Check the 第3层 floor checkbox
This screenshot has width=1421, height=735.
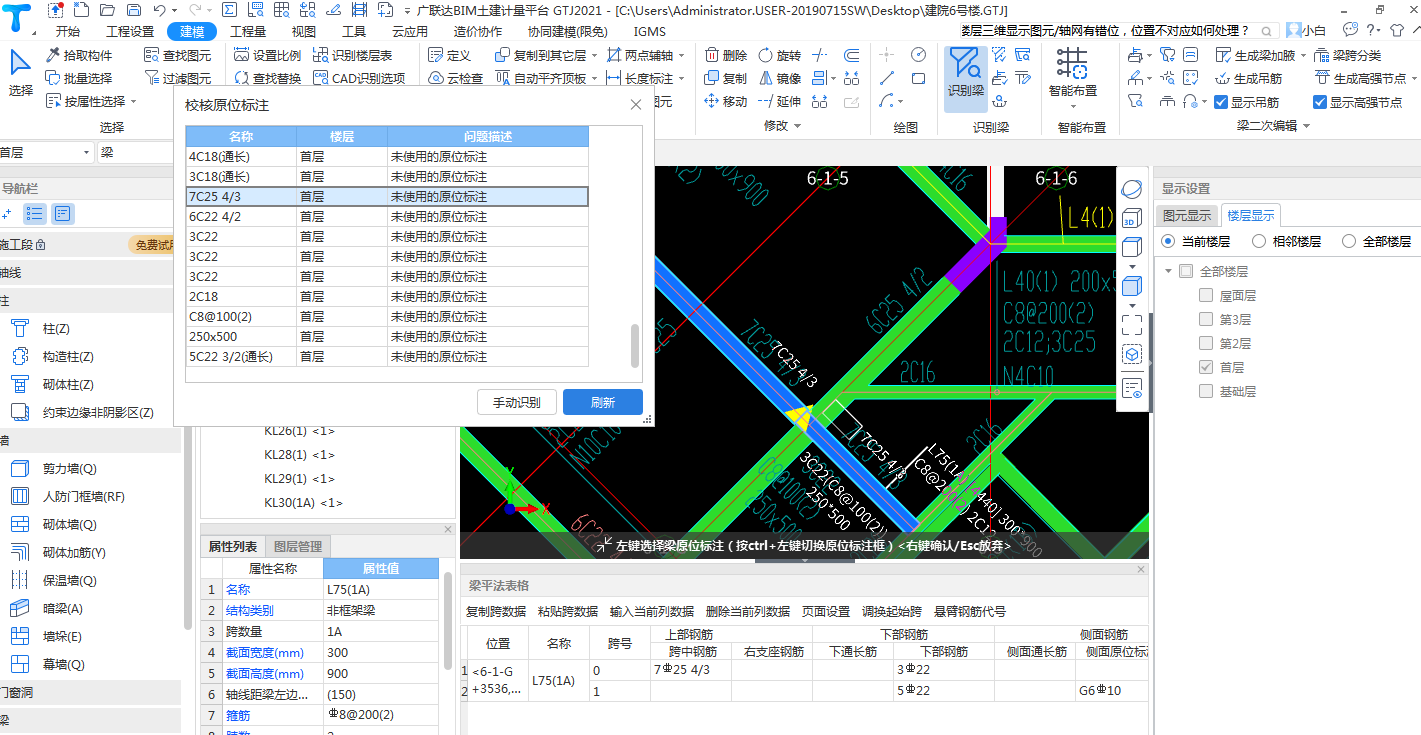(x=1206, y=319)
